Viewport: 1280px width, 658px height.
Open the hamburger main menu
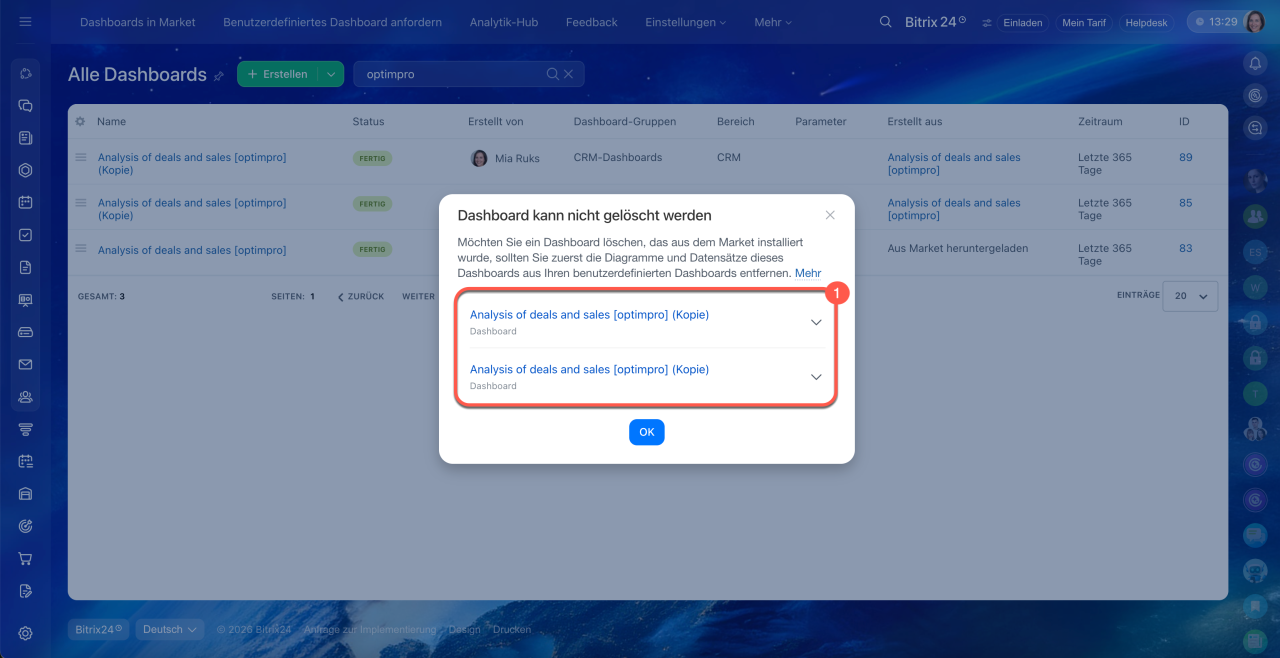click(25, 21)
